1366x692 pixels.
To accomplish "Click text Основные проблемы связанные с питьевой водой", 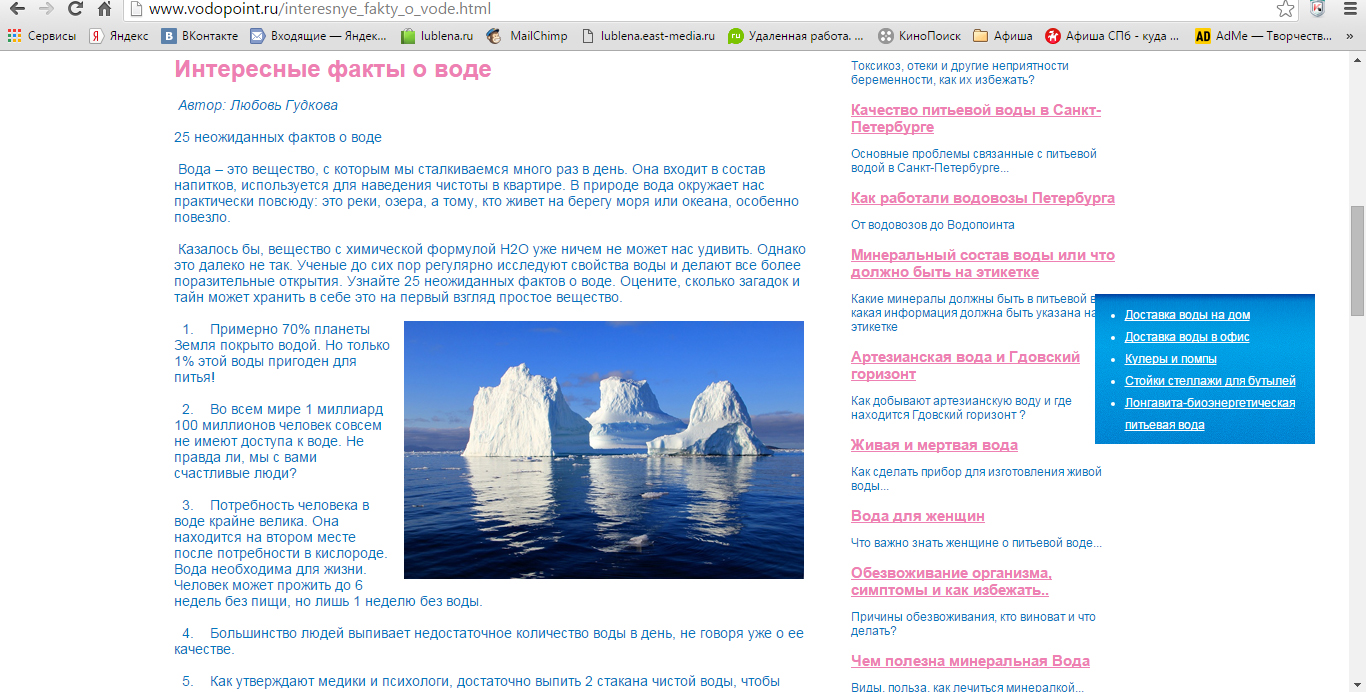I will [974, 161].
